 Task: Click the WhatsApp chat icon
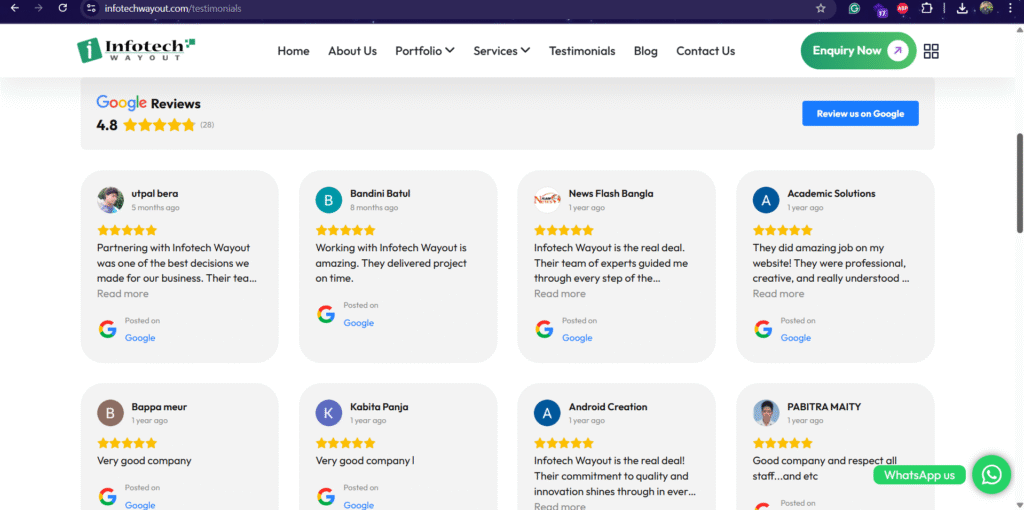[x=990, y=475]
